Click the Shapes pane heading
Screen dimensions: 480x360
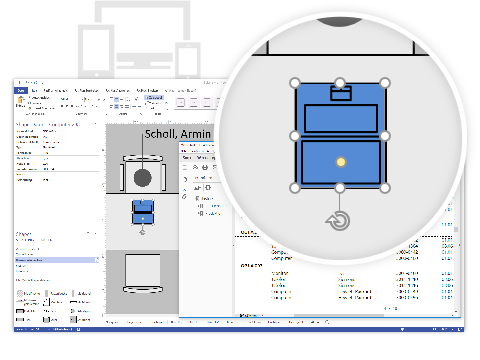[x=23, y=234]
